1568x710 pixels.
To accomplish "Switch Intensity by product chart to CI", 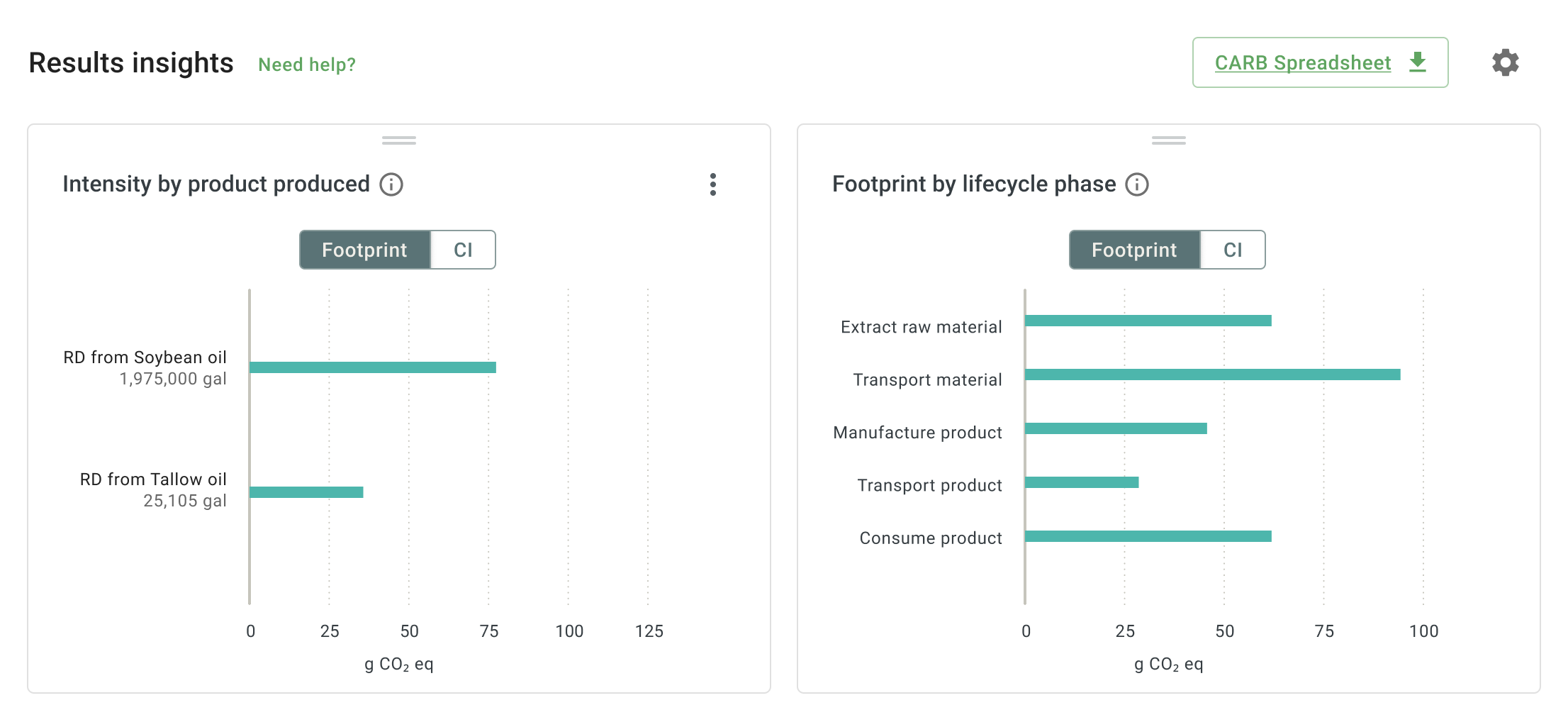I will coord(463,250).
